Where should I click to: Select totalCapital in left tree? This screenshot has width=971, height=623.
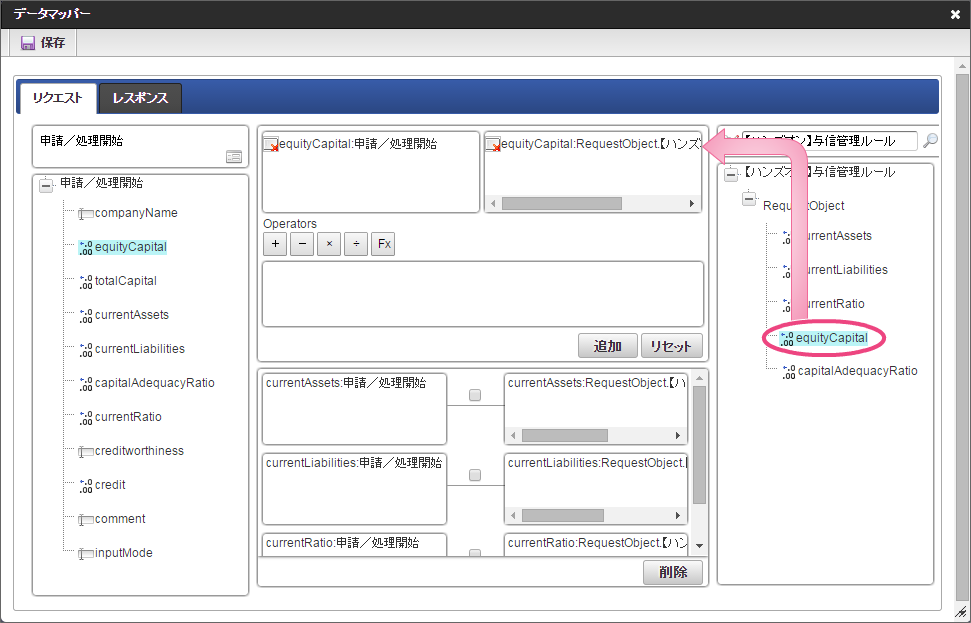(126, 281)
